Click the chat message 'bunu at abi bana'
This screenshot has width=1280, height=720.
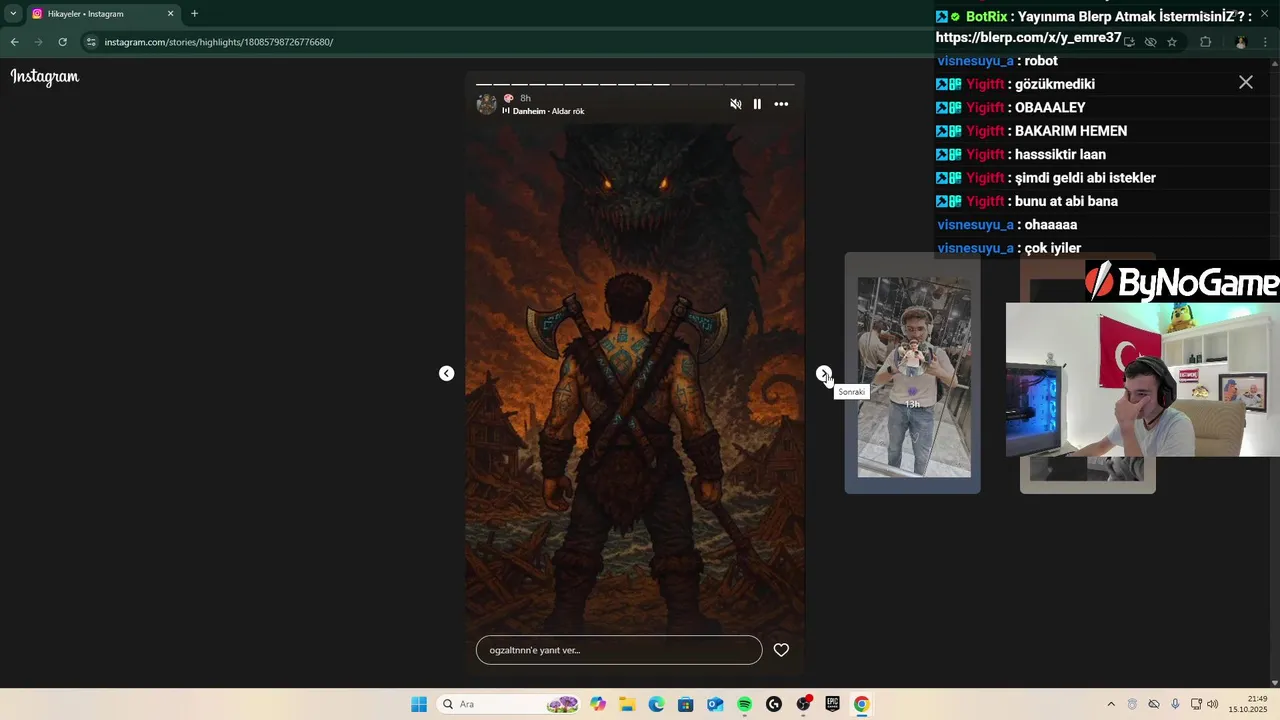[1066, 201]
